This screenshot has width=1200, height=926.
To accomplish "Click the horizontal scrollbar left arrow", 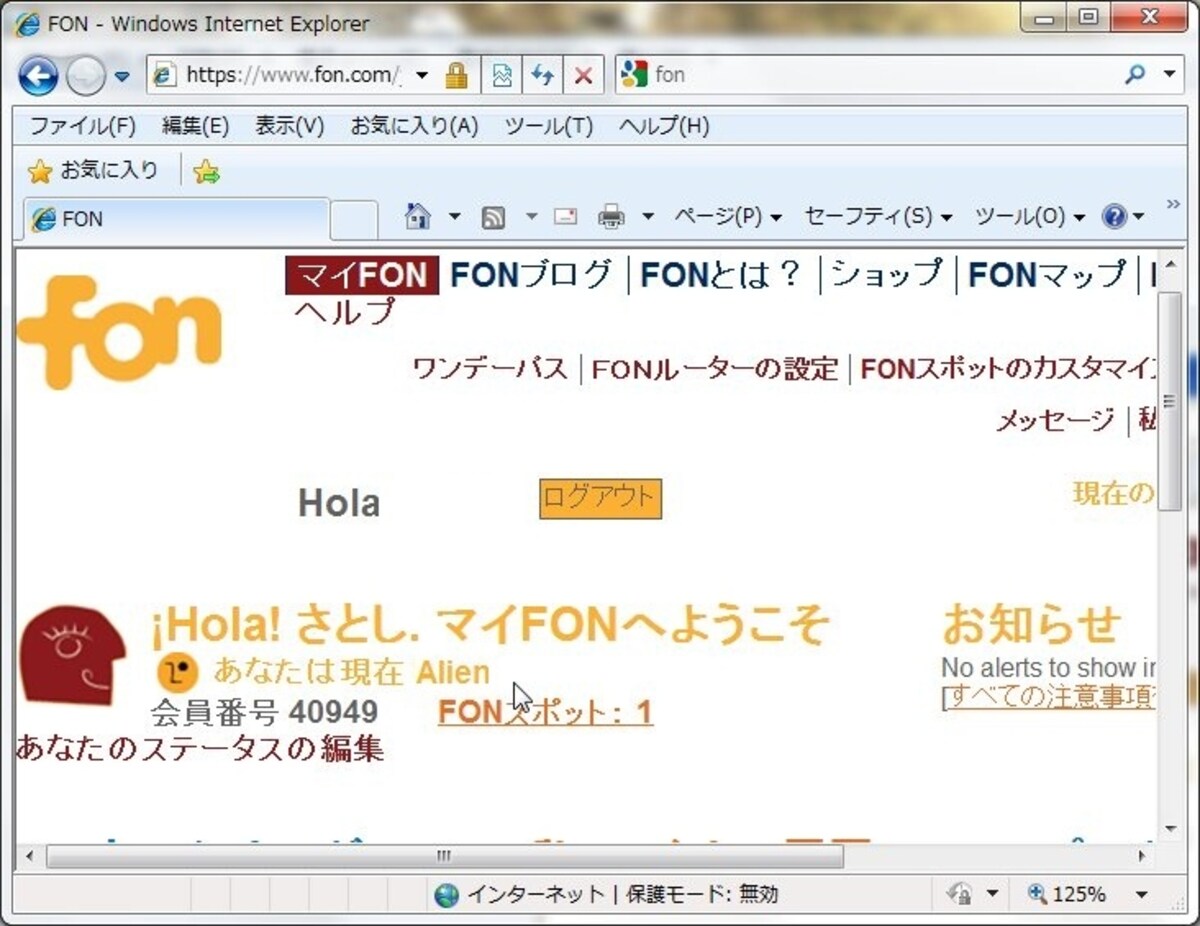I will point(28,856).
